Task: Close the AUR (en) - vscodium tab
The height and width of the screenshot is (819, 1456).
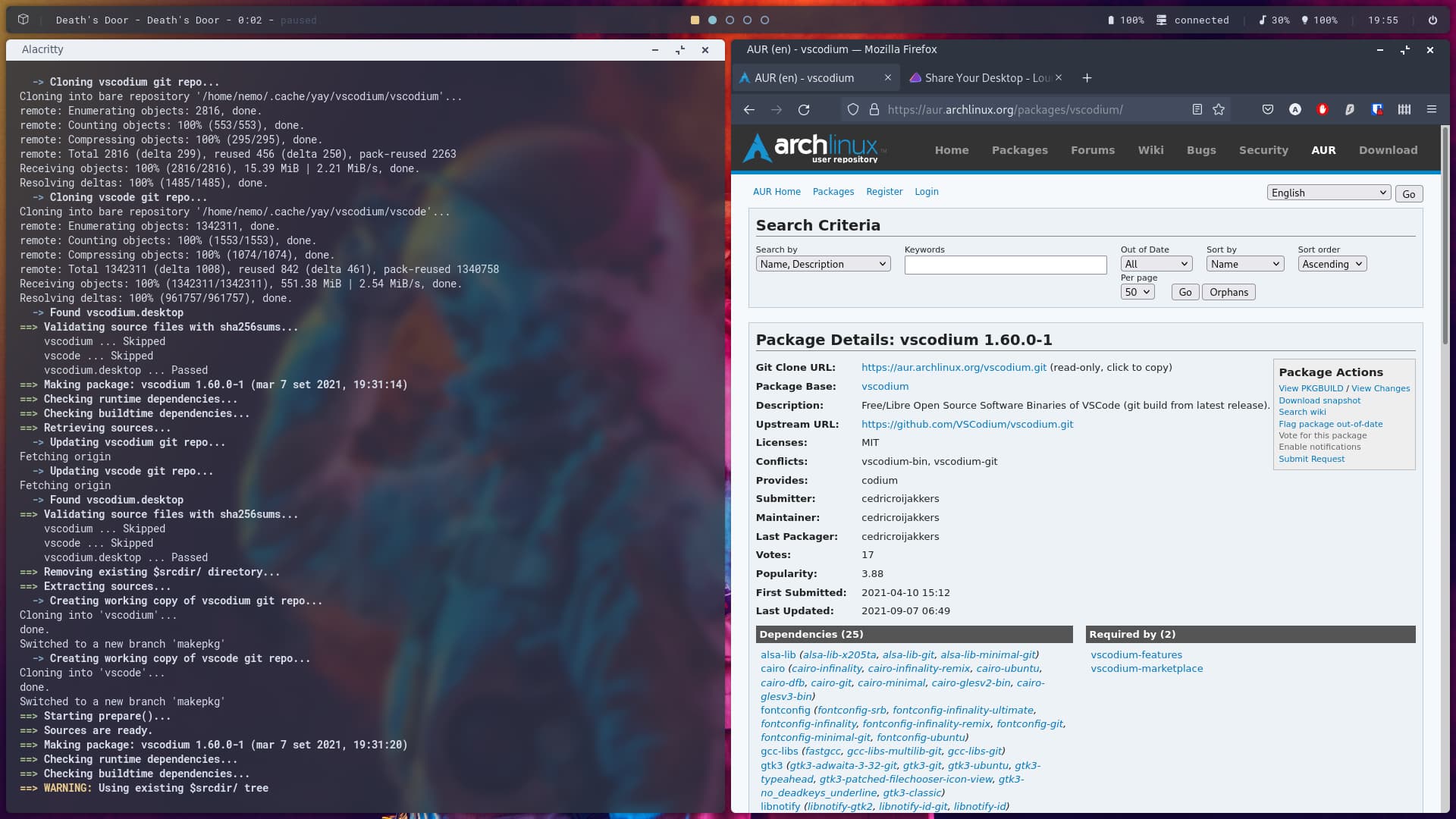Action: [x=888, y=78]
